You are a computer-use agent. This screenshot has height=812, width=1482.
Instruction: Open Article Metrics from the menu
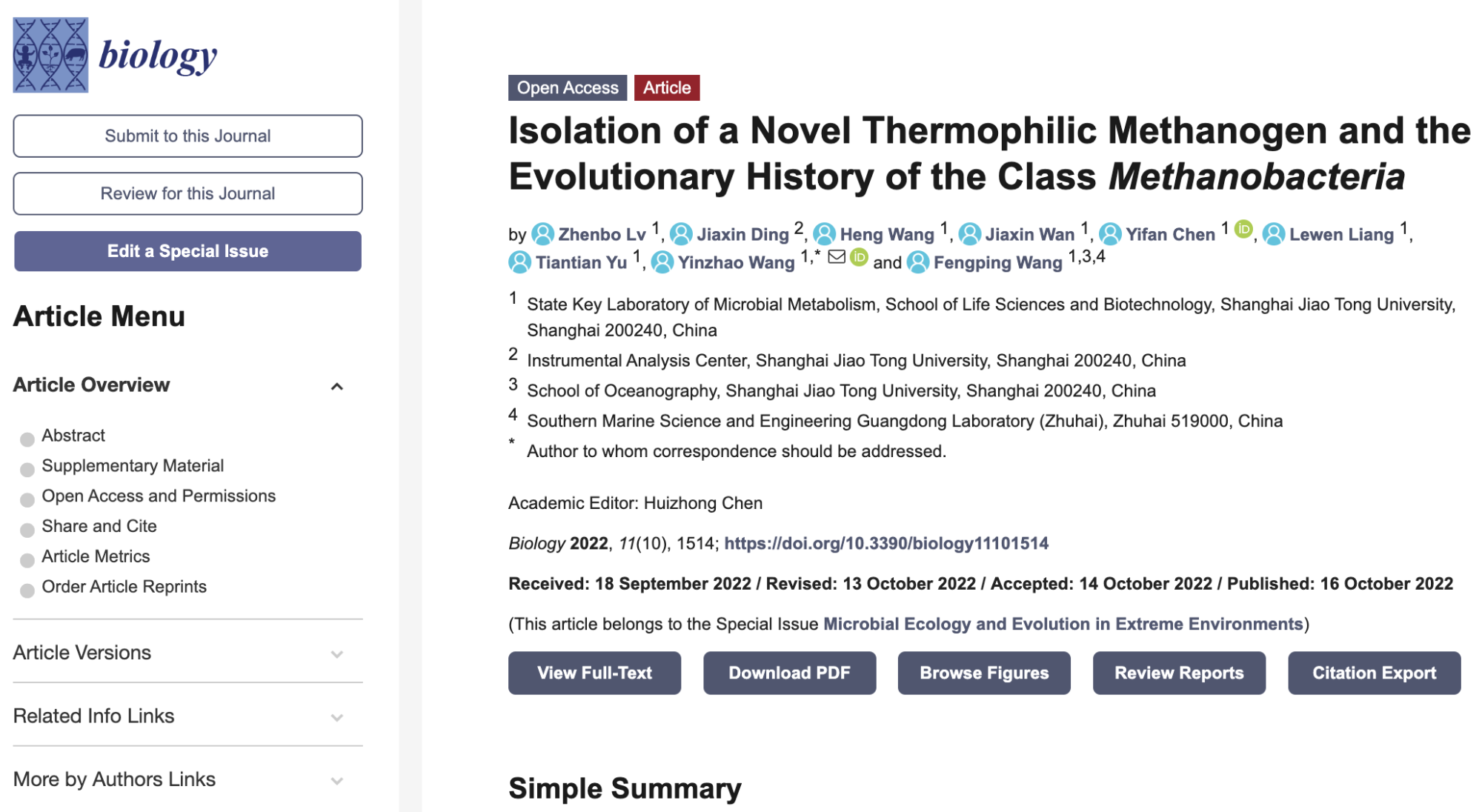point(96,556)
